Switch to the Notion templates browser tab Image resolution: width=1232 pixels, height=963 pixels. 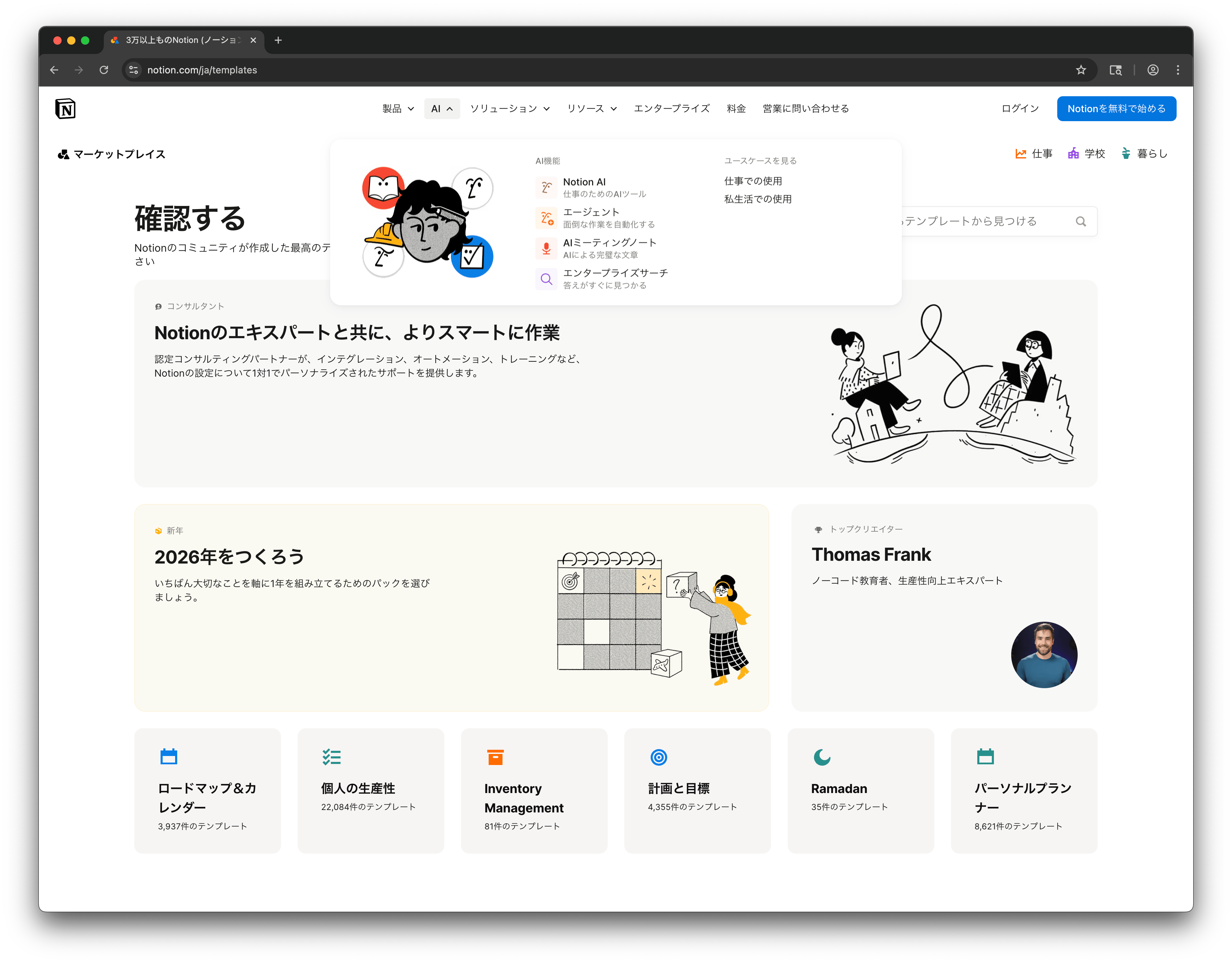[x=178, y=40]
